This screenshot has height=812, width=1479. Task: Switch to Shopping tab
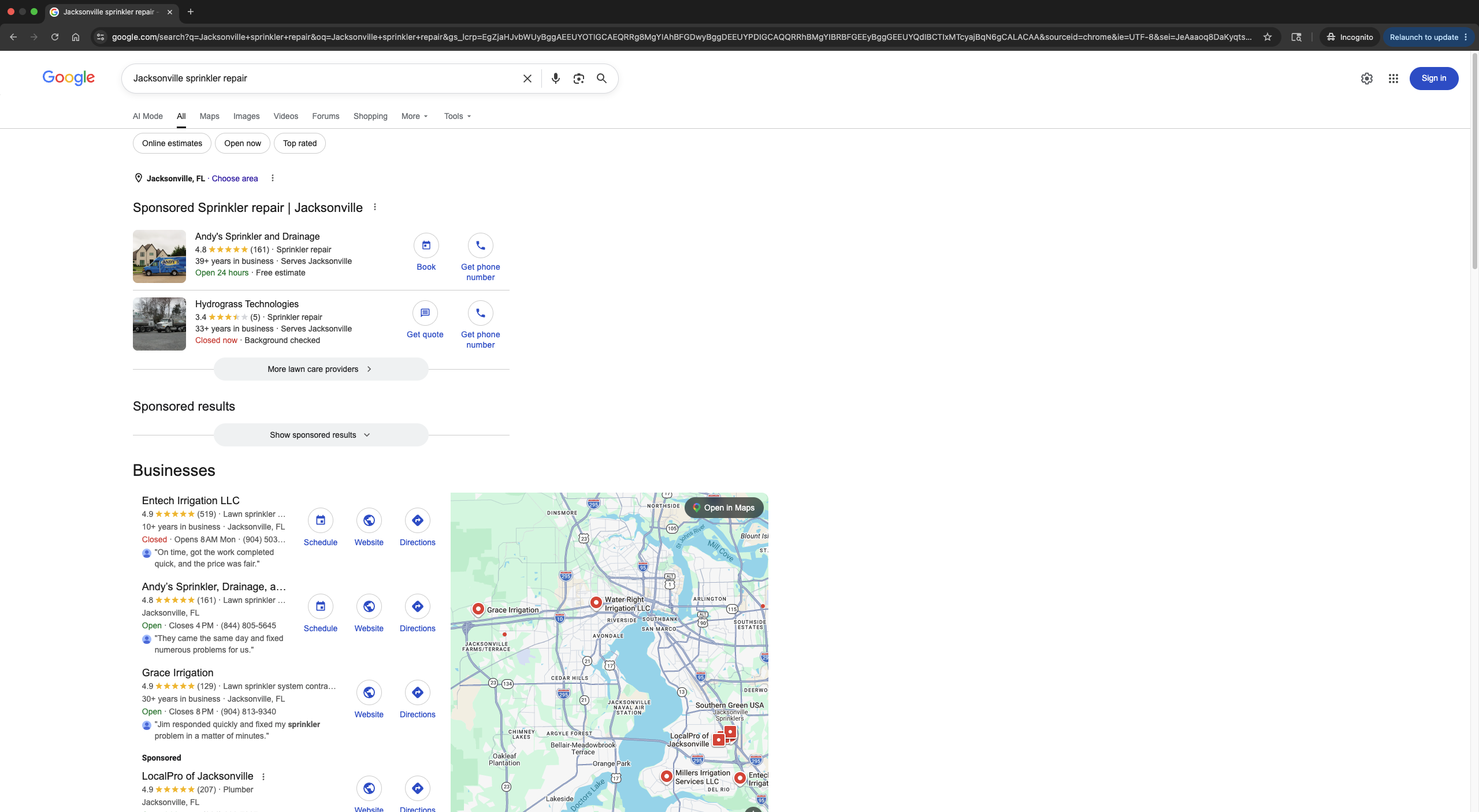(x=370, y=116)
